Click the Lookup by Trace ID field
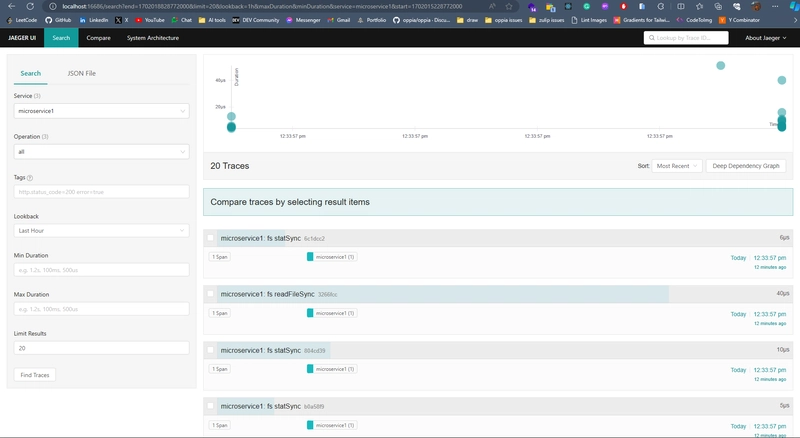This screenshot has width=800, height=438. pyautogui.click(x=686, y=38)
